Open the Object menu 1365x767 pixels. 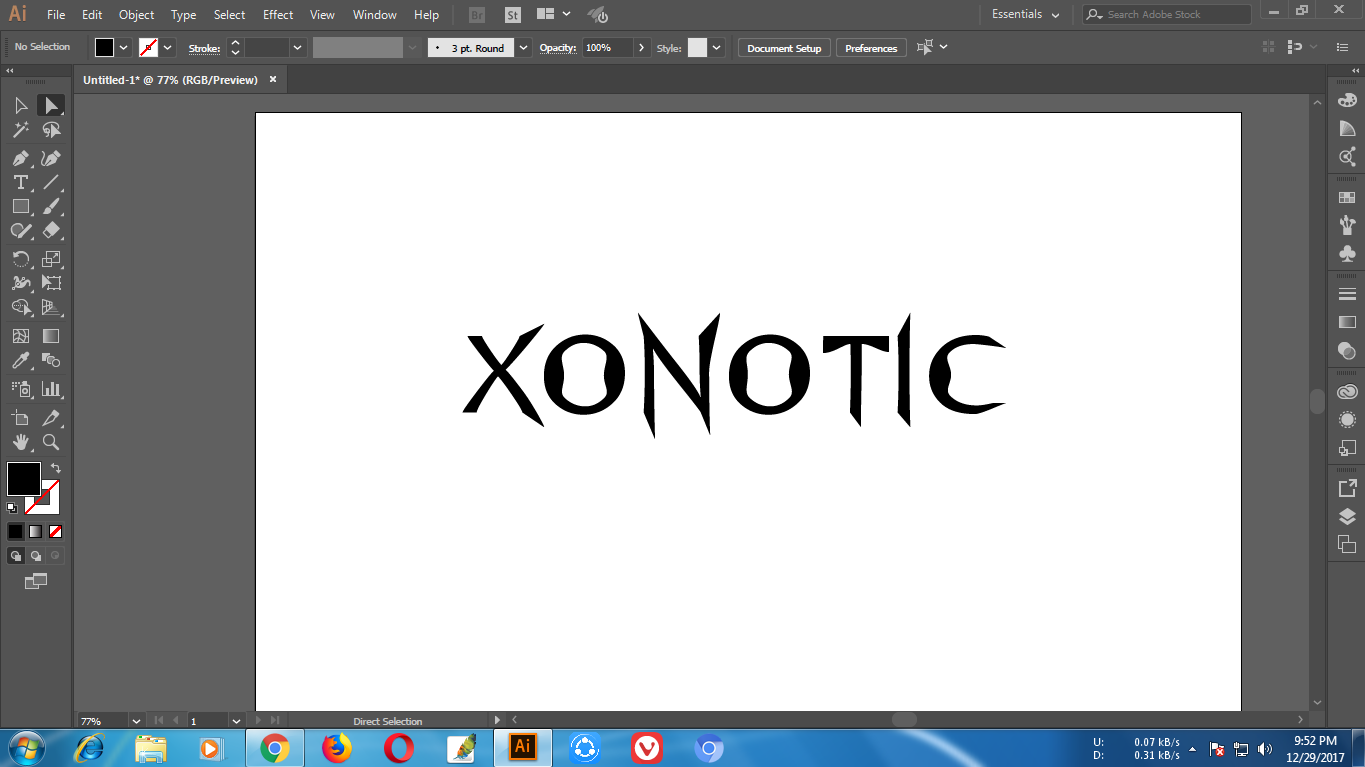click(136, 15)
